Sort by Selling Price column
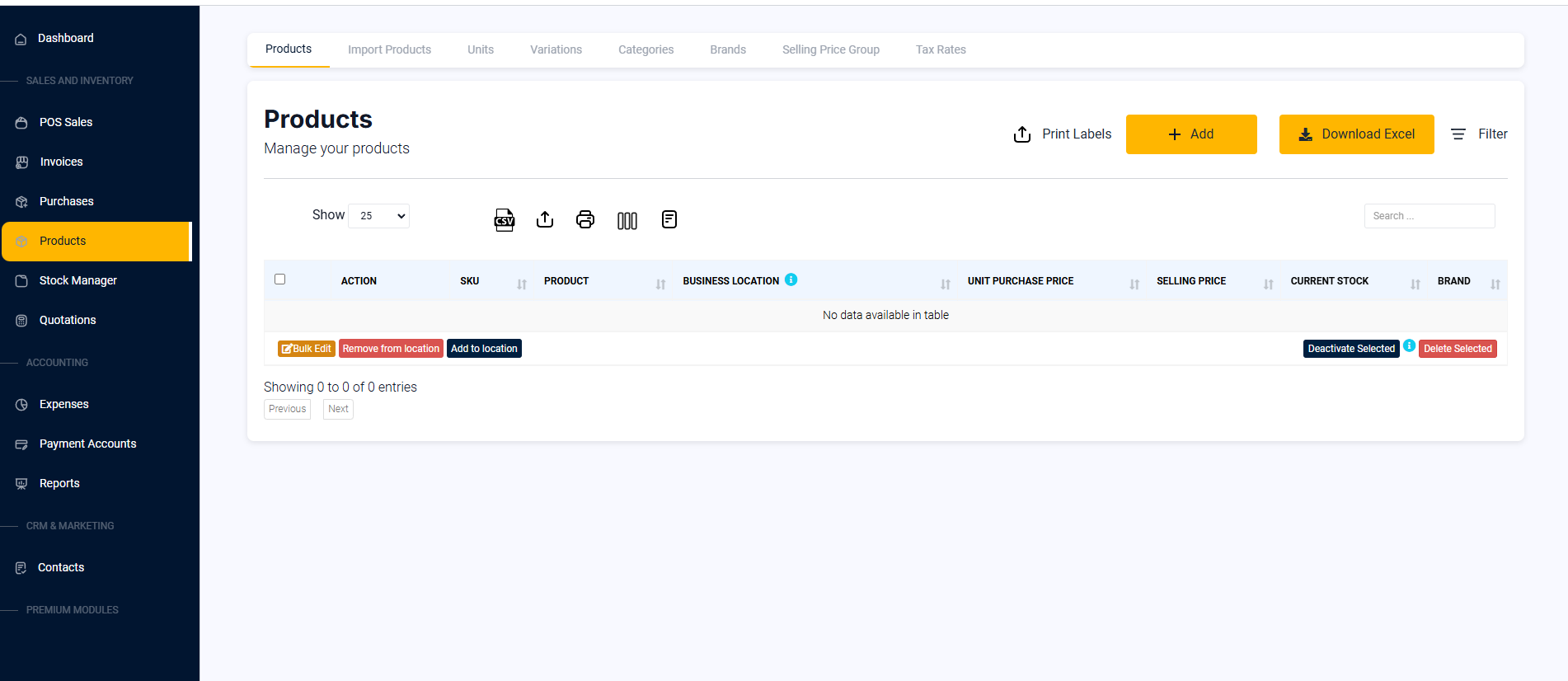This screenshot has height=681, width=1568. coord(1268,284)
